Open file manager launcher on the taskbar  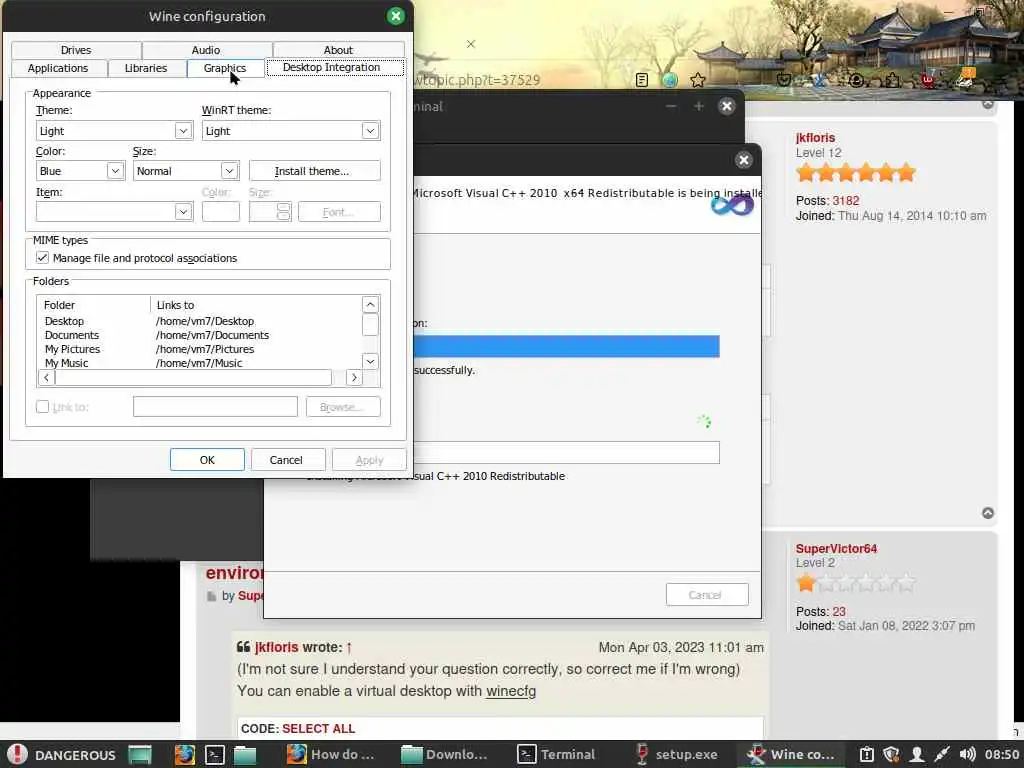pos(245,754)
